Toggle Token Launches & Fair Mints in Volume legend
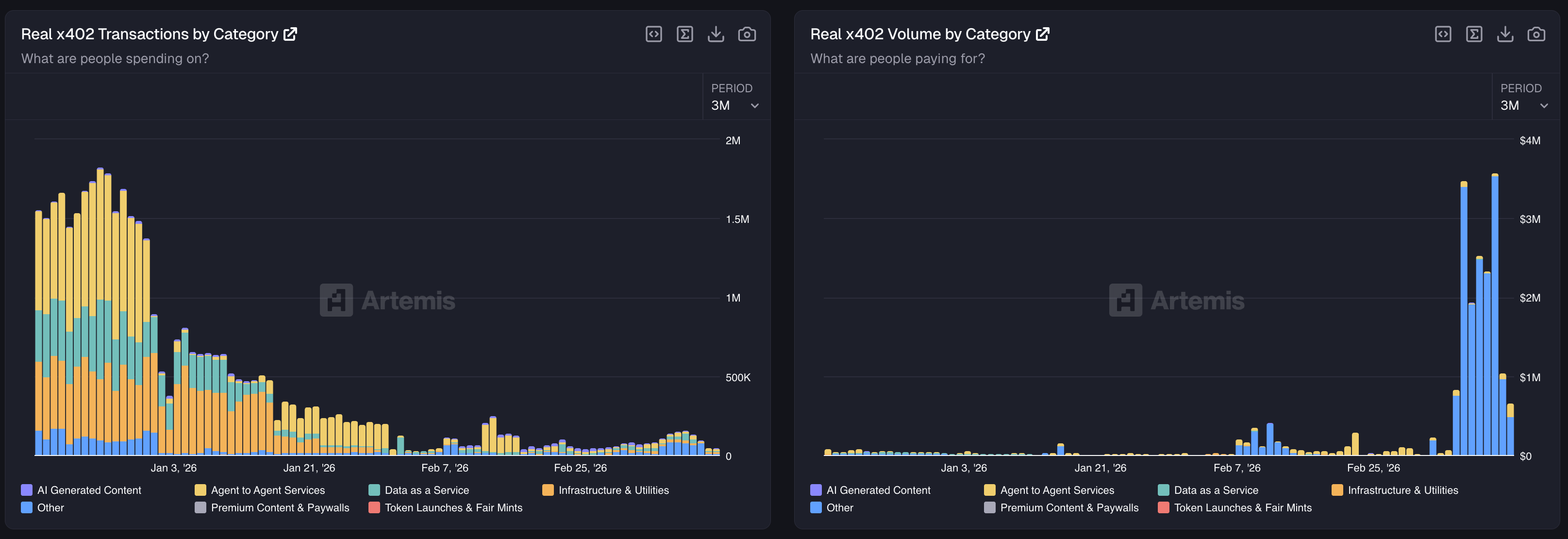The height and width of the screenshot is (539, 1568). coord(1242,508)
